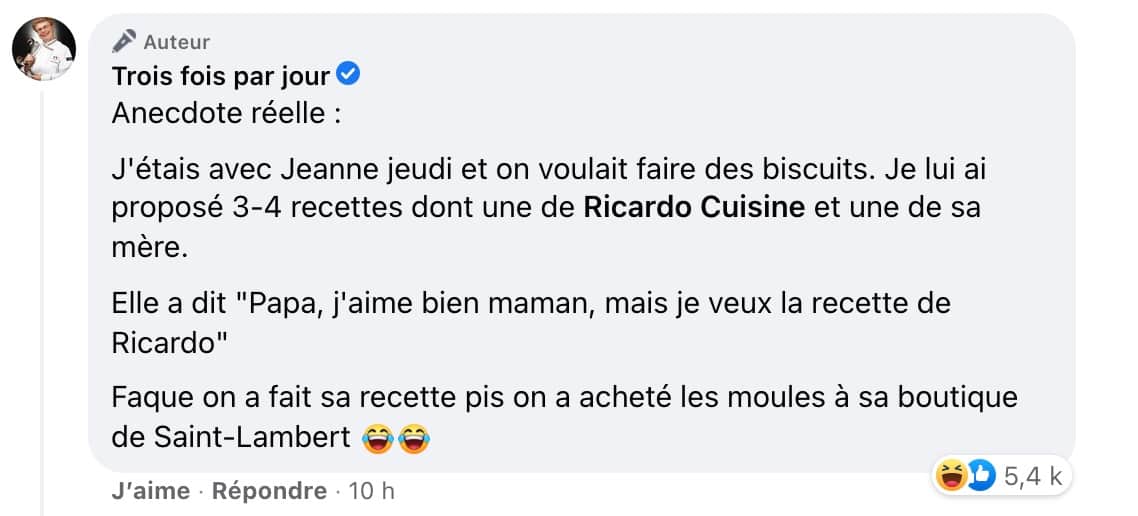Open the "10 h" timestamp link

tap(375, 491)
